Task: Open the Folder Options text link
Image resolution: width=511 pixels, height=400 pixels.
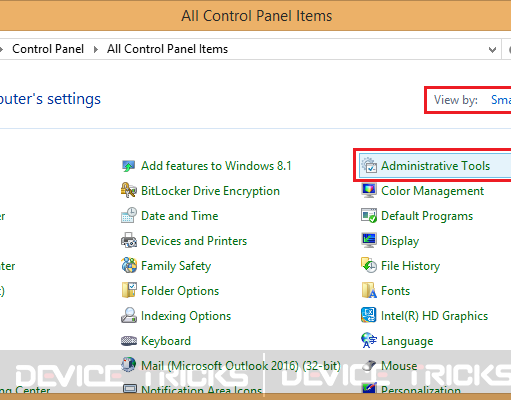Action: point(180,291)
